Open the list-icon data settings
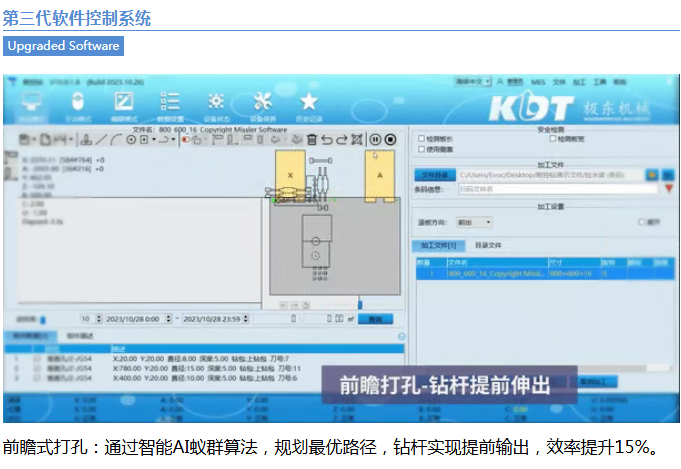The image size is (681, 469). point(170,106)
